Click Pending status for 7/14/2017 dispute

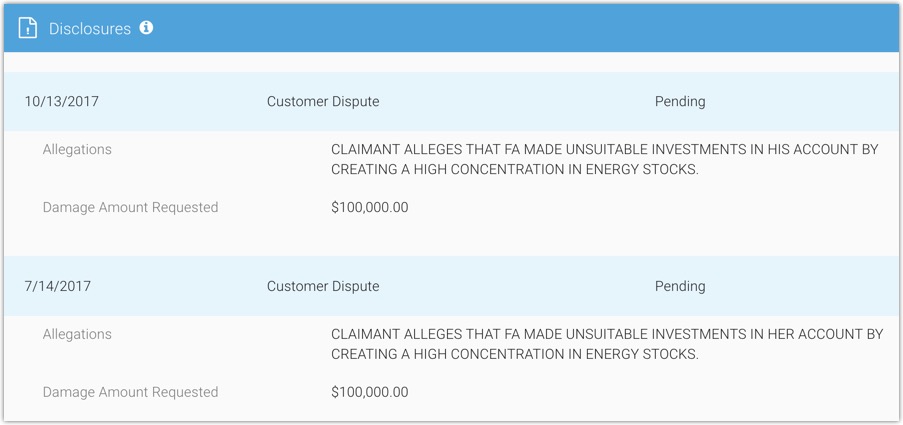point(680,286)
